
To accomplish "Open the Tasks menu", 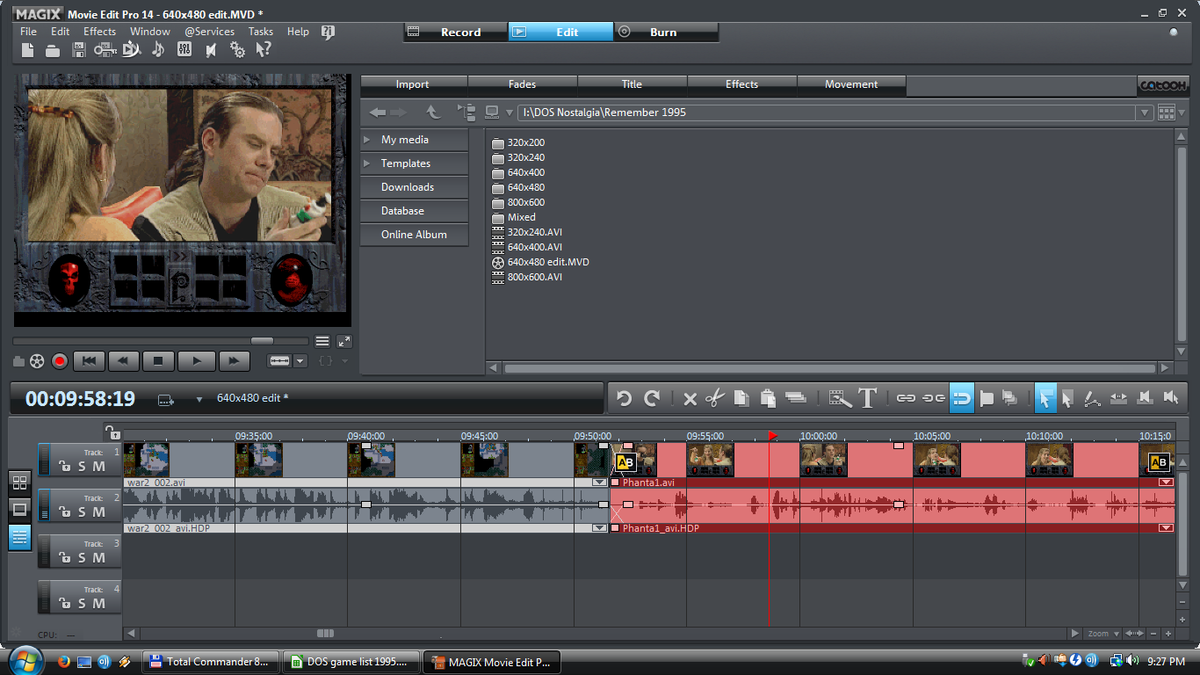I will (261, 32).
